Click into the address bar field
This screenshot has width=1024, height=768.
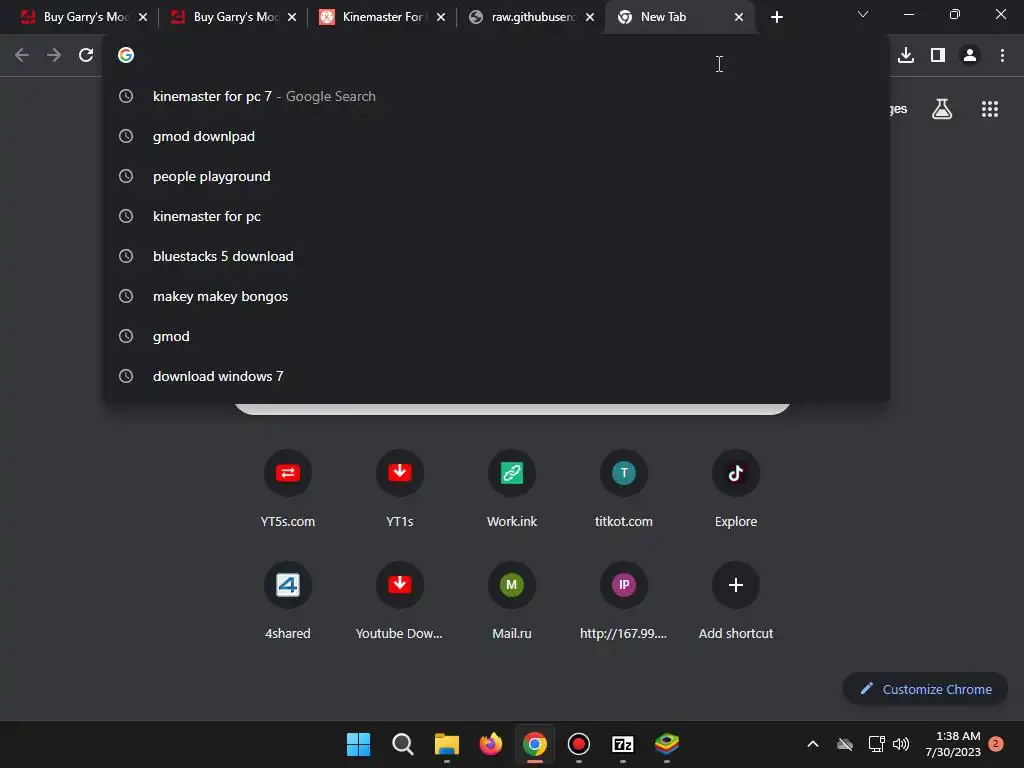coord(496,55)
